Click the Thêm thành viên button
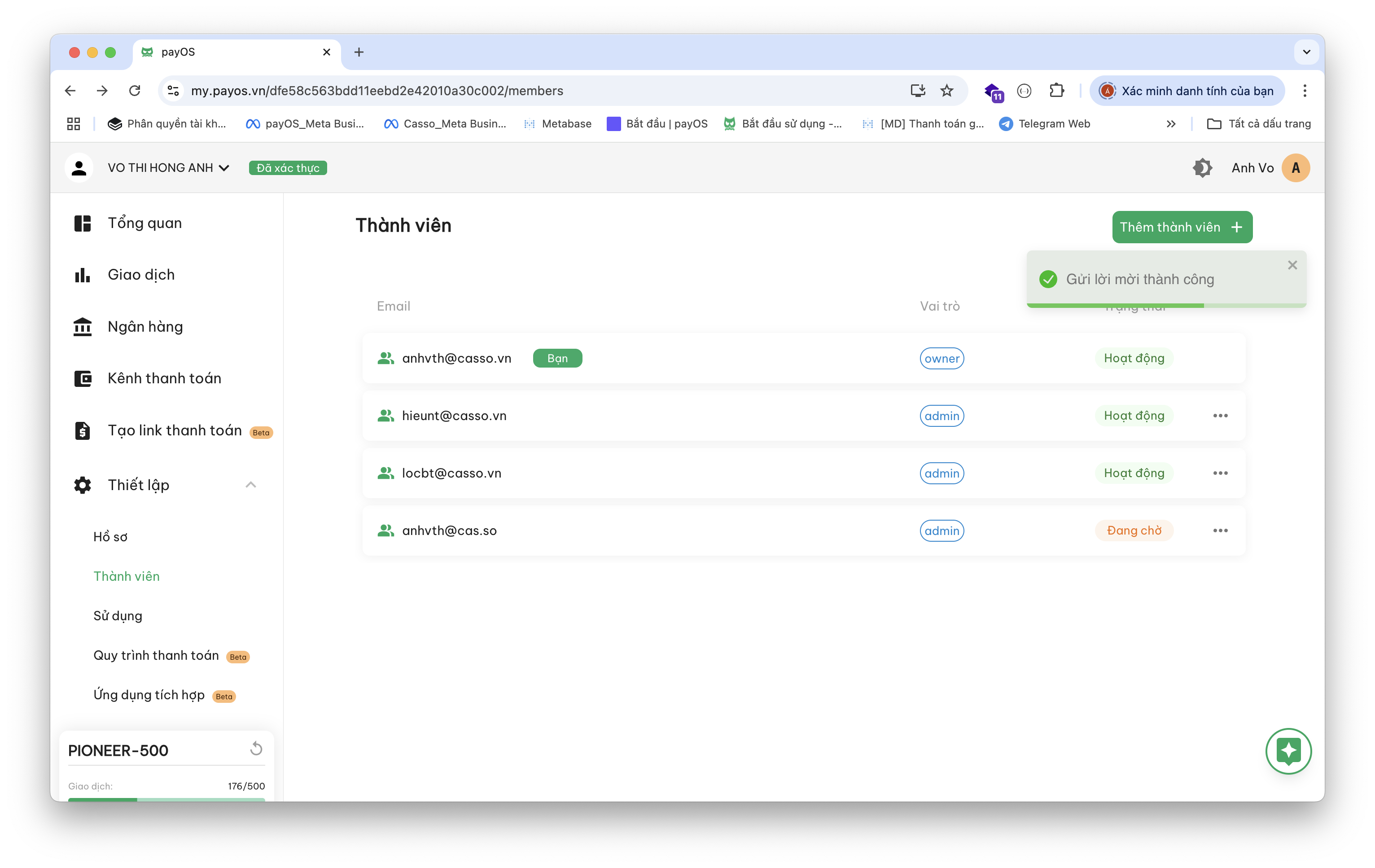1375x868 pixels. pyautogui.click(x=1182, y=227)
